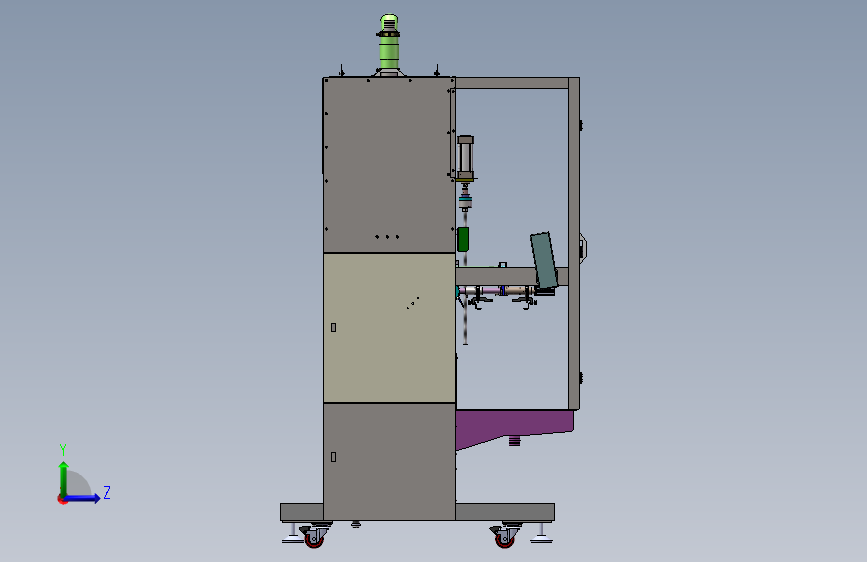Select the rightmost leveling foot
867x562 pixels.
tap(541, 533)
